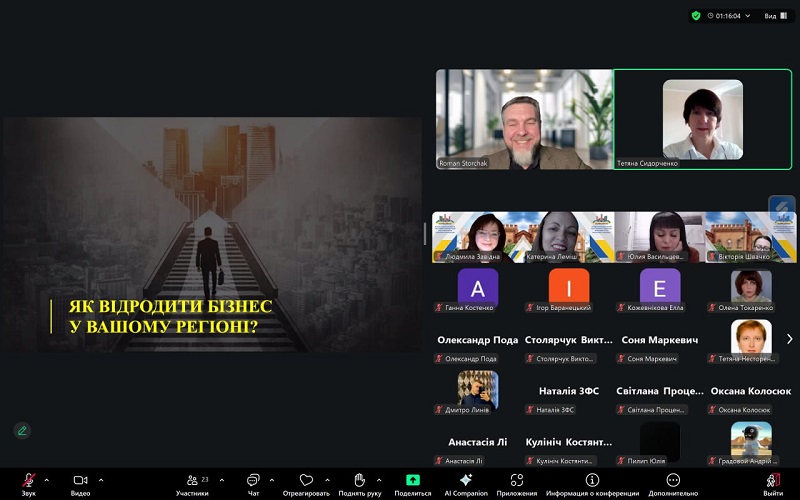Turn on camera via Видео button

pyautogui.click(x=80, y=481)
